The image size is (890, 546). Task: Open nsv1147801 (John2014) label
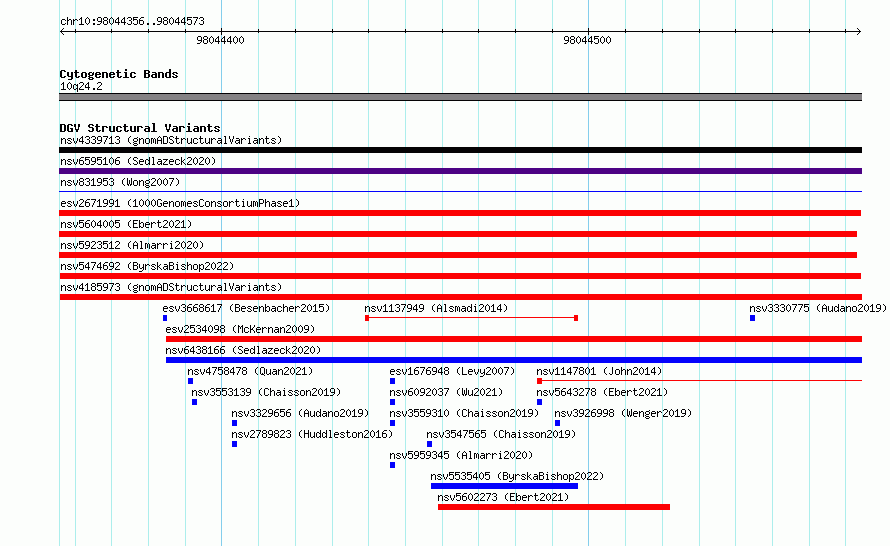pyautogui.click(x=599, y=371)
